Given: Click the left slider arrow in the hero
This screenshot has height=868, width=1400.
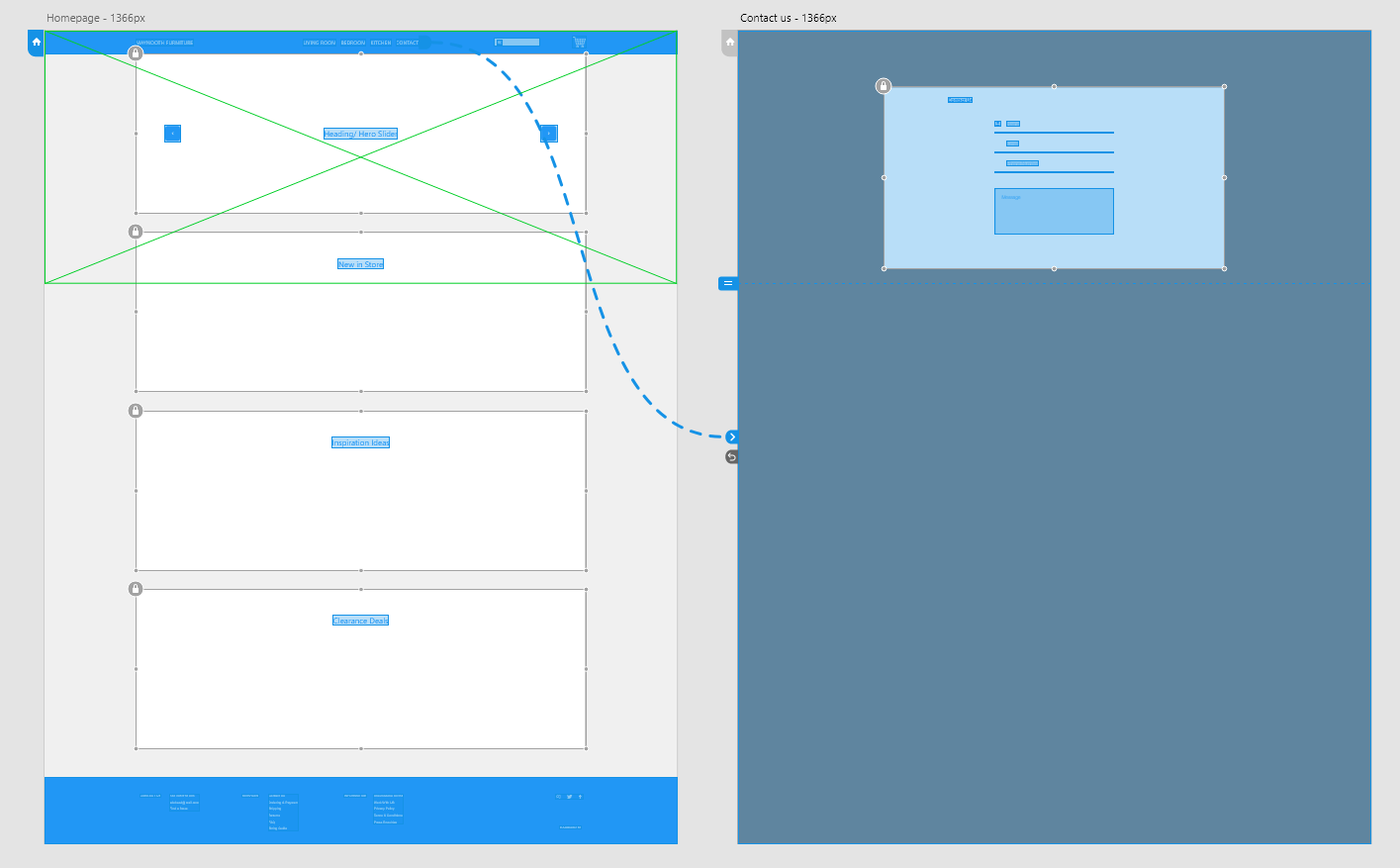Looking at the screenshot, I should tap(172, 134).
